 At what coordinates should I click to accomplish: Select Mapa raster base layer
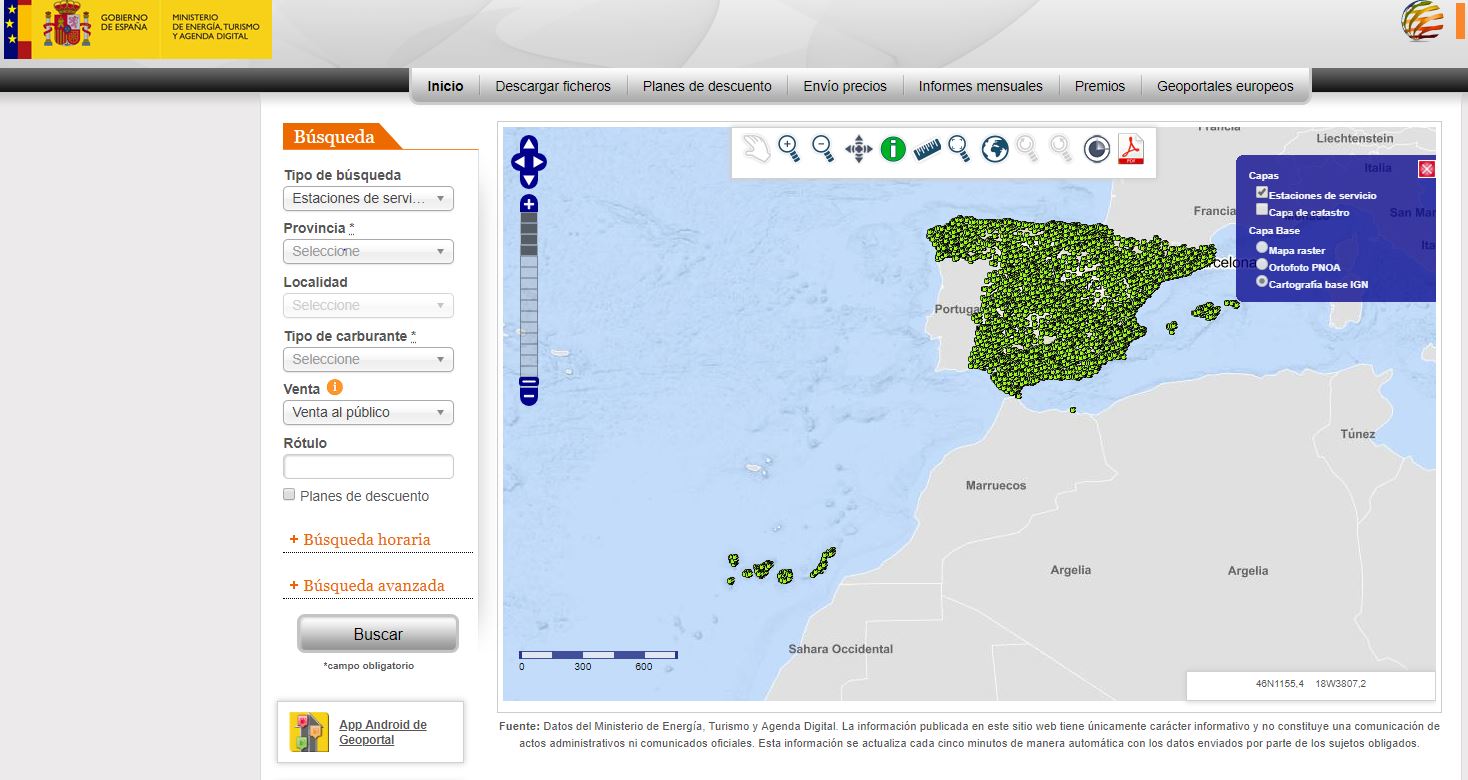coord(1262,247)
